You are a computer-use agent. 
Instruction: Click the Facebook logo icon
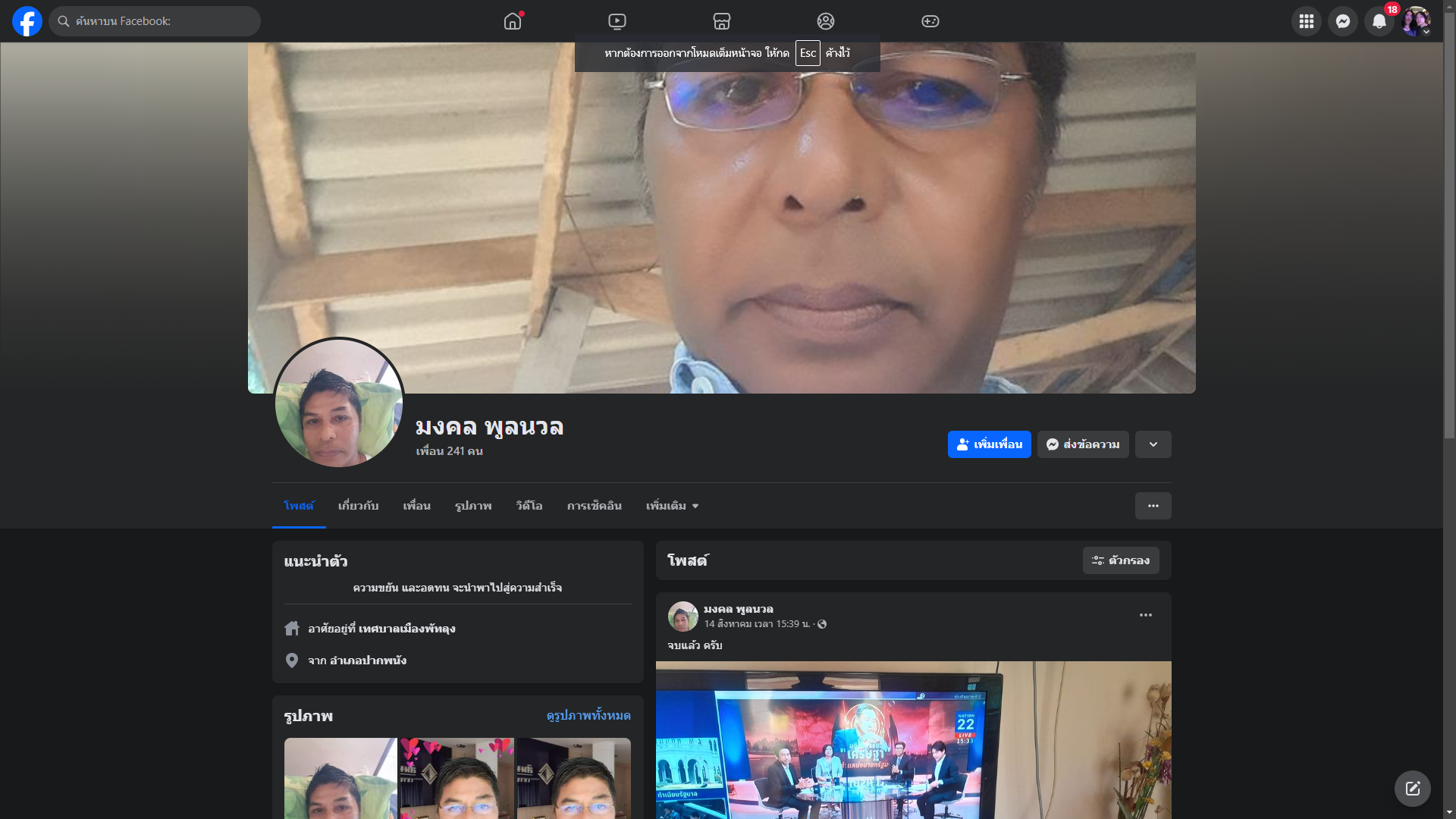[x=27, y=21]
